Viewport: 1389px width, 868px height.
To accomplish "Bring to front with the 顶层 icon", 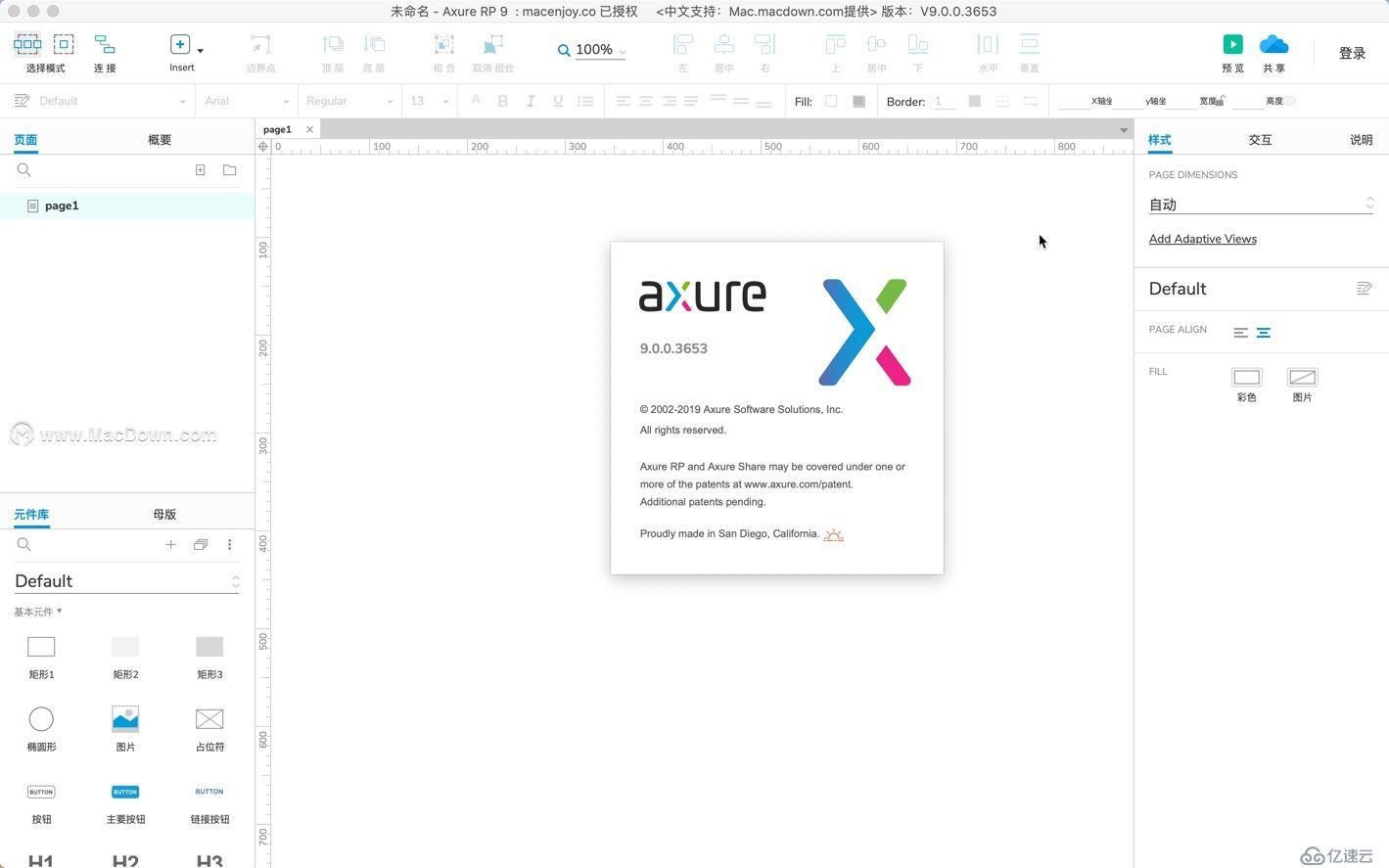I will [333, 44].
